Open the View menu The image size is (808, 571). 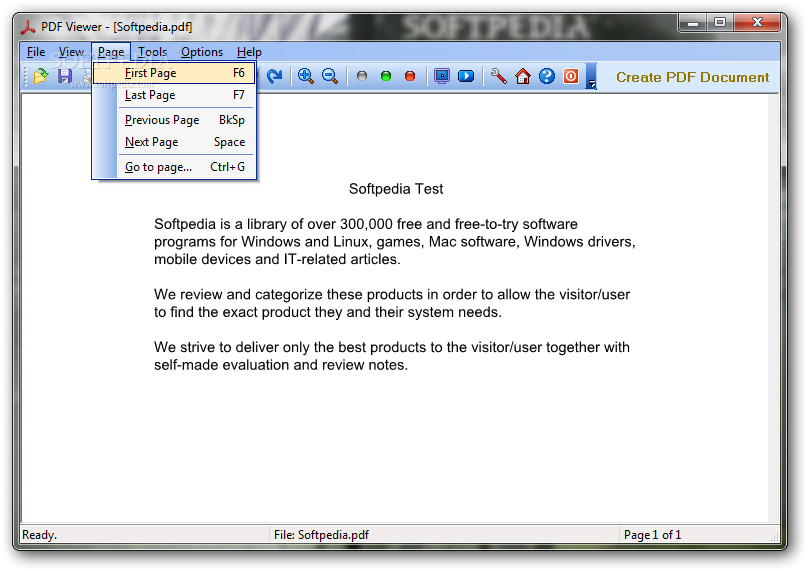tap(71, 52)
